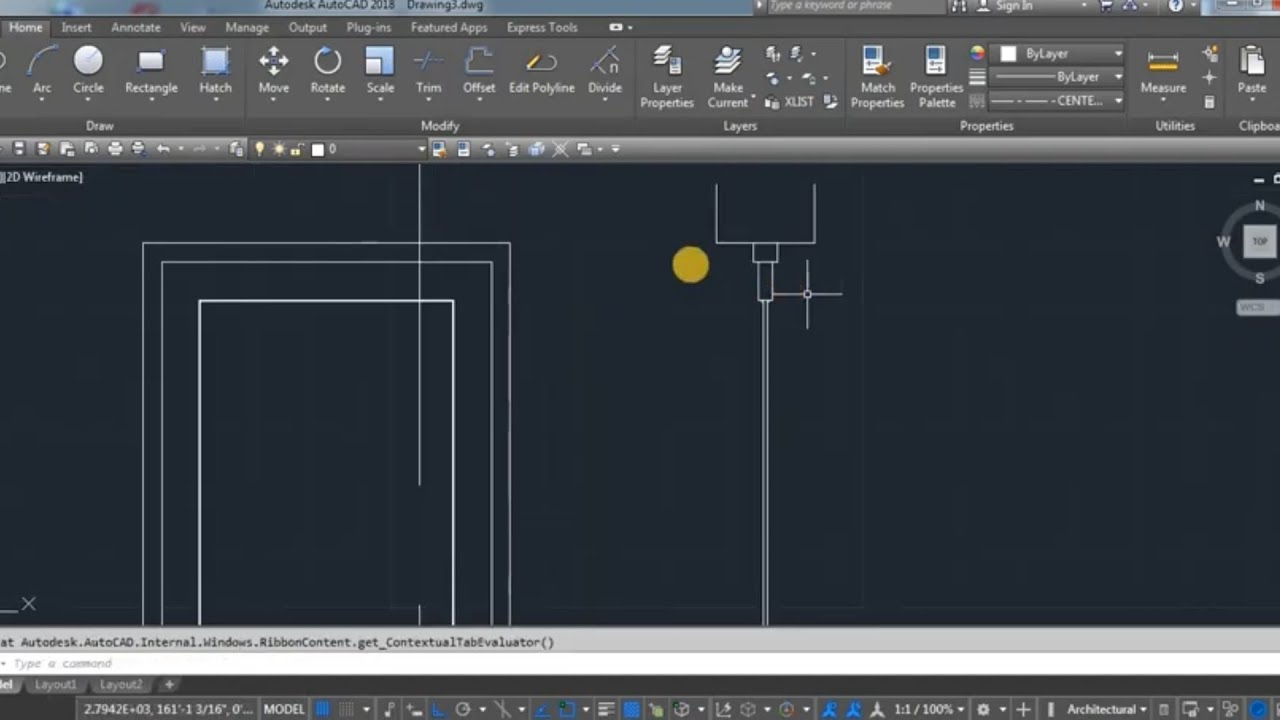1280x720 pixels.
Task: Switch to the Layout2 tab
Action: tap(121, 685)
